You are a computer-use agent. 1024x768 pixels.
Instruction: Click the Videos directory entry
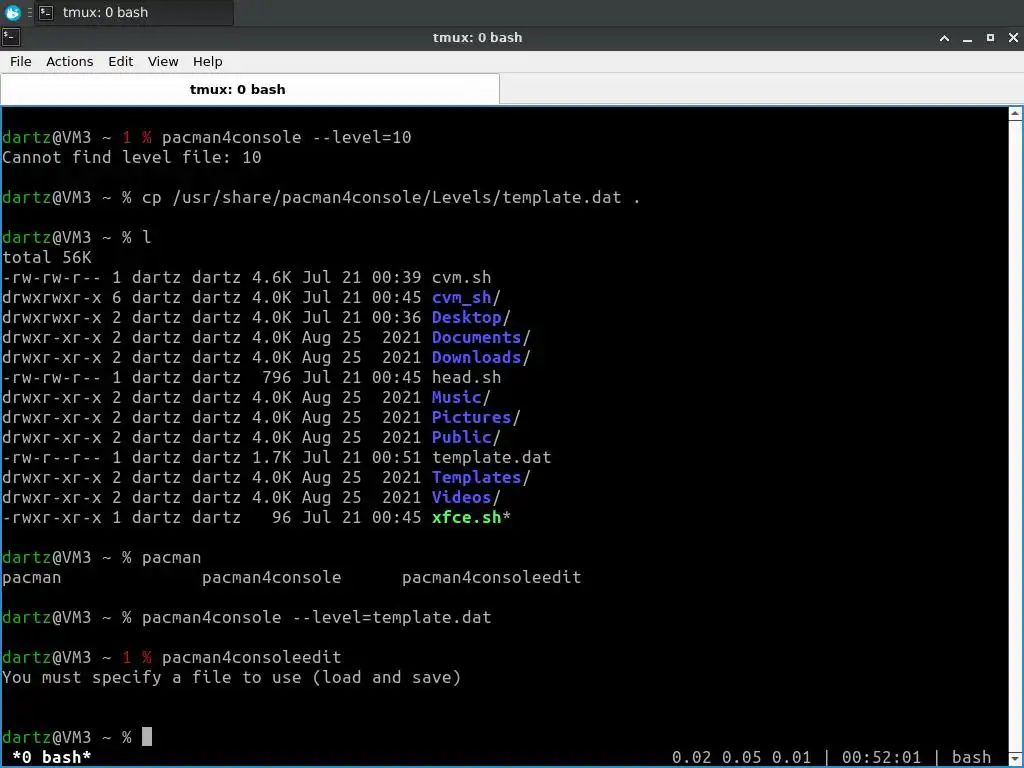[x=461, y=498]
